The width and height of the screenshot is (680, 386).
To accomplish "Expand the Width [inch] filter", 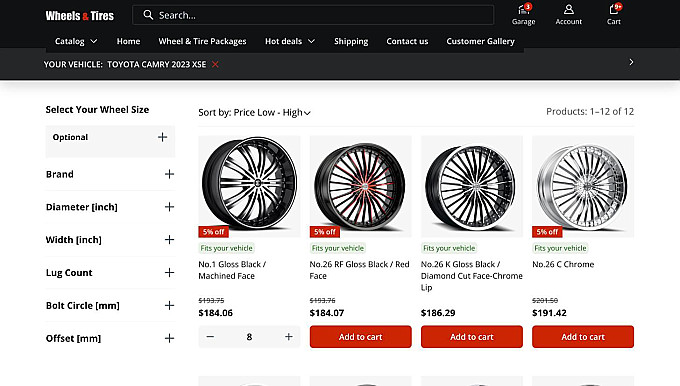I will [110, 240].
